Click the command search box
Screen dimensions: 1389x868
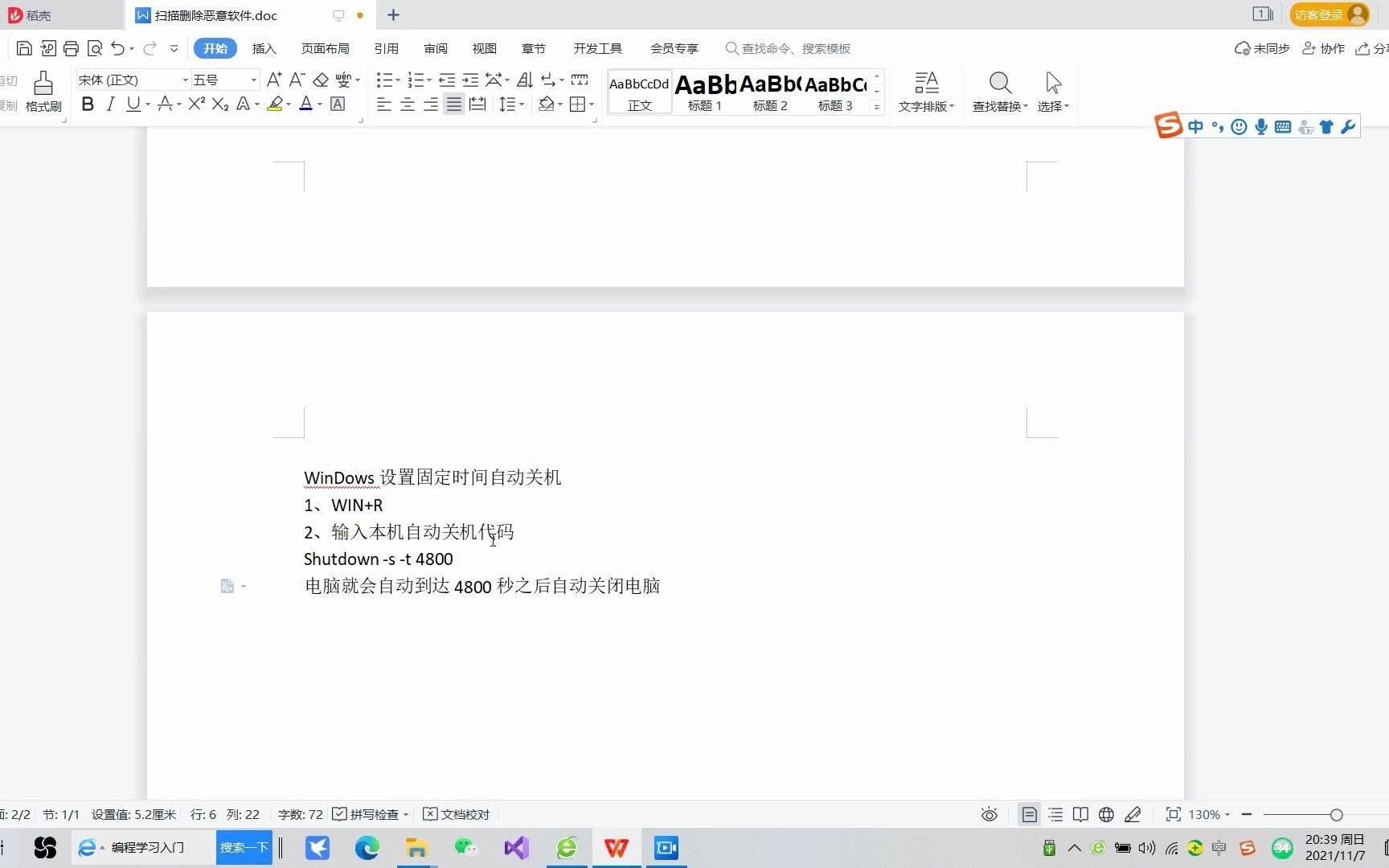tap(788, 48)
